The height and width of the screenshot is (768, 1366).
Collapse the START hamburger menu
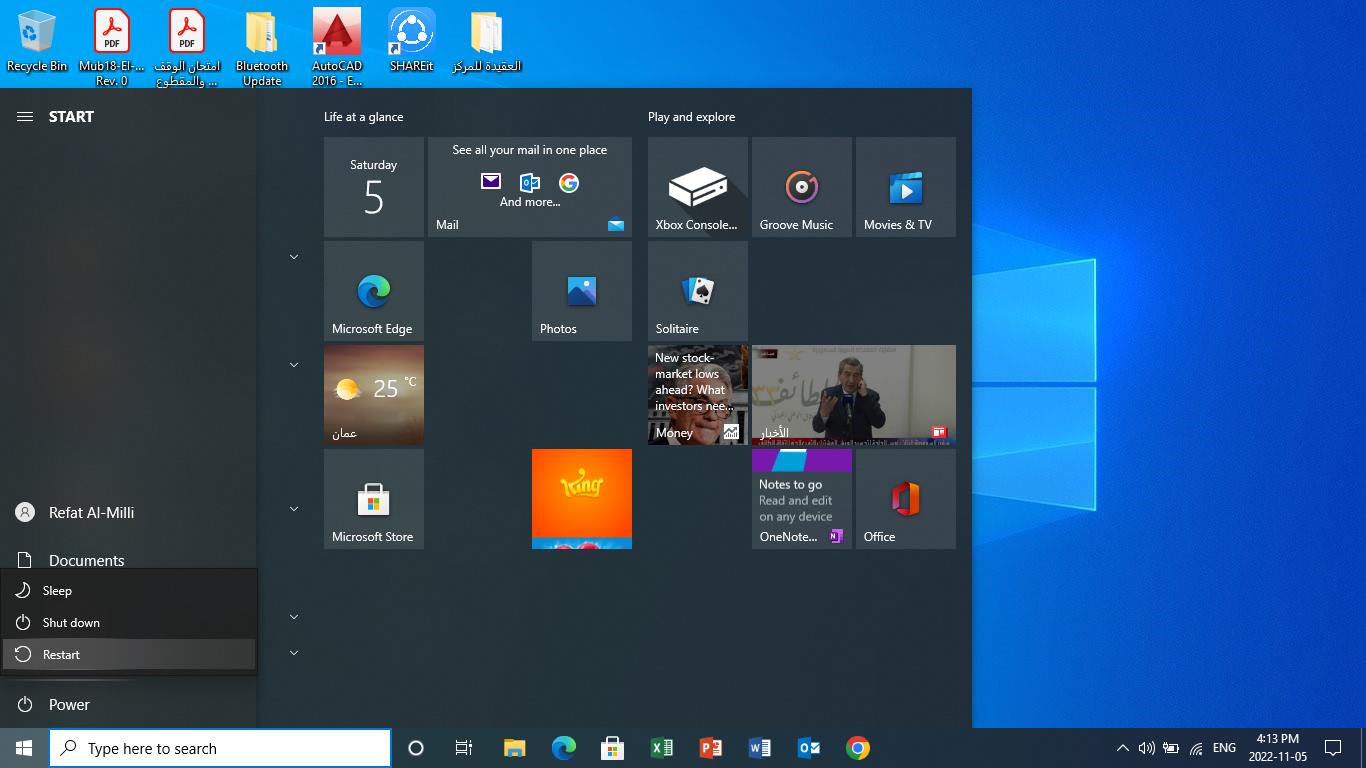click(25, 117)
